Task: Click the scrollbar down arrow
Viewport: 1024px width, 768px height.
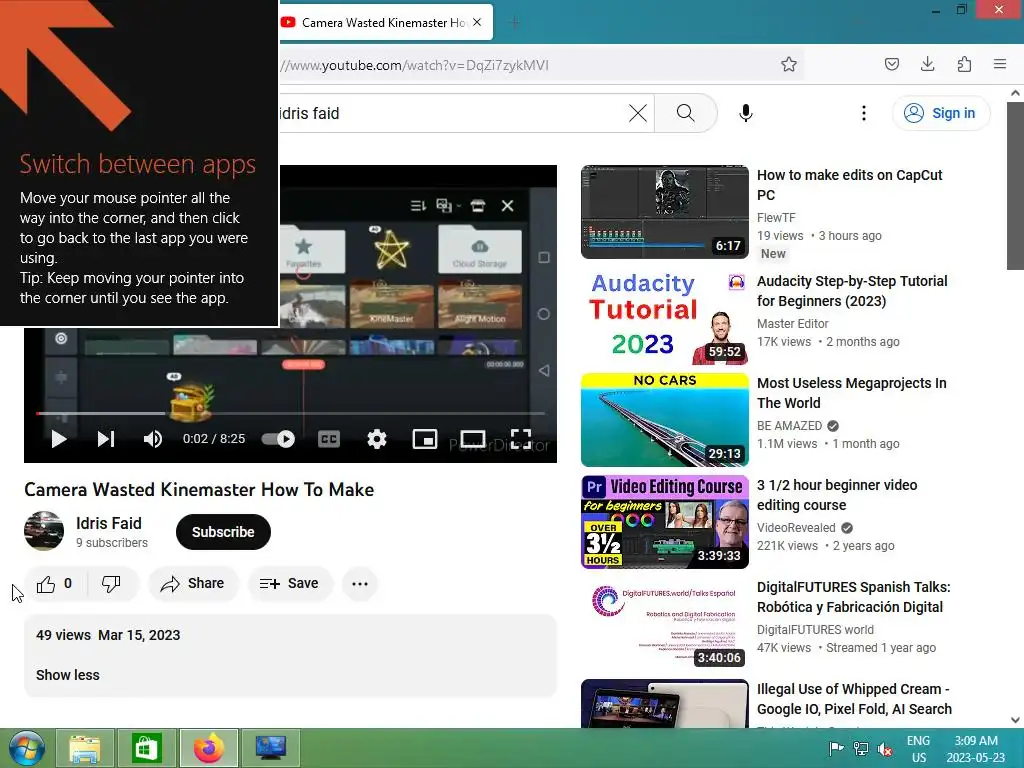Action: (1015, 720)
